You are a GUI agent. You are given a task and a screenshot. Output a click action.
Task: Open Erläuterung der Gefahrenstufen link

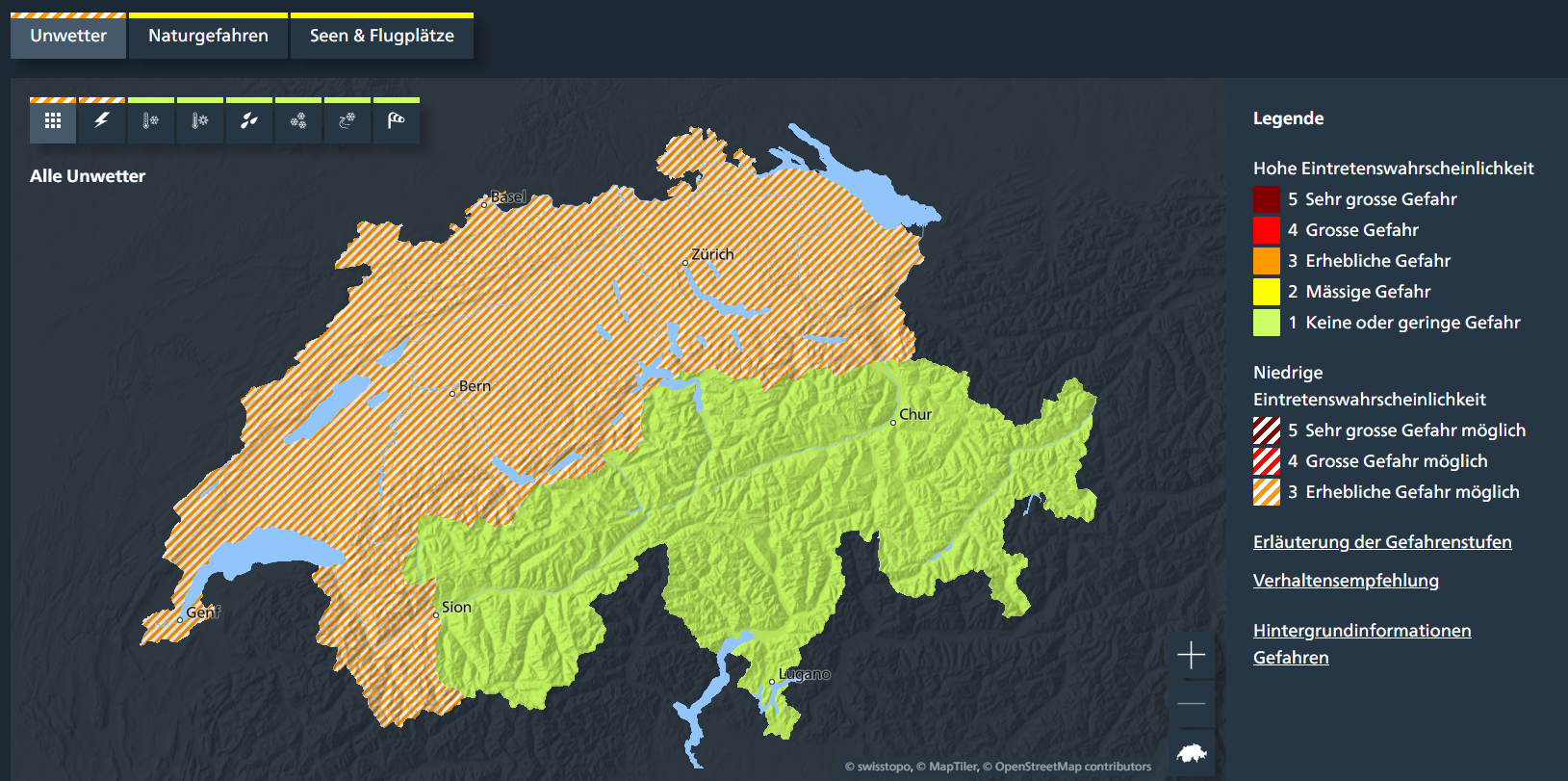(x=1381, y=542)
